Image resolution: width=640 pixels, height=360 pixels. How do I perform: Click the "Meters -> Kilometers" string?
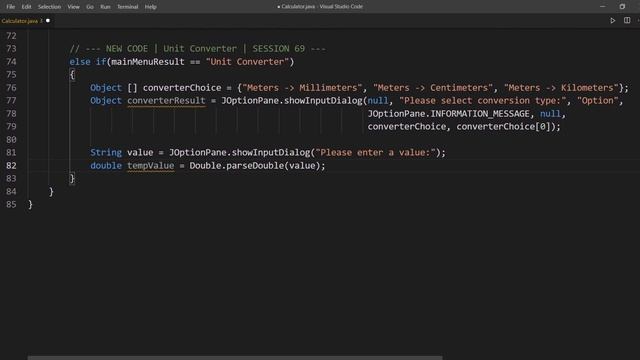tap(561, 88)
